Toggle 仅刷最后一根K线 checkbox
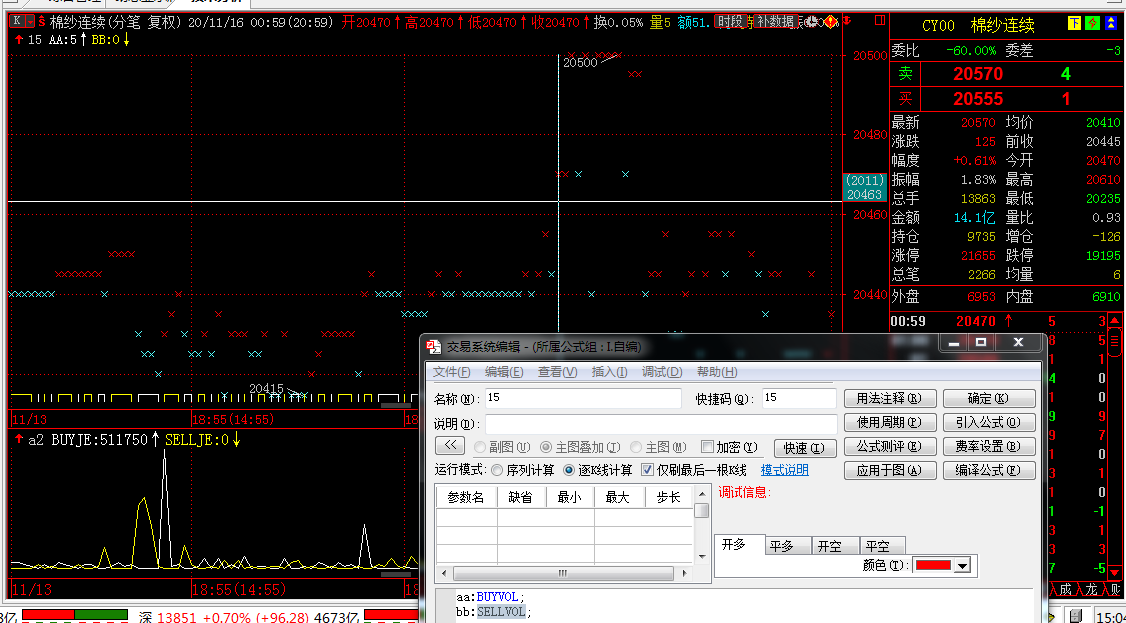Viewport: 1126px width, 623px height. tap(647, 470)
